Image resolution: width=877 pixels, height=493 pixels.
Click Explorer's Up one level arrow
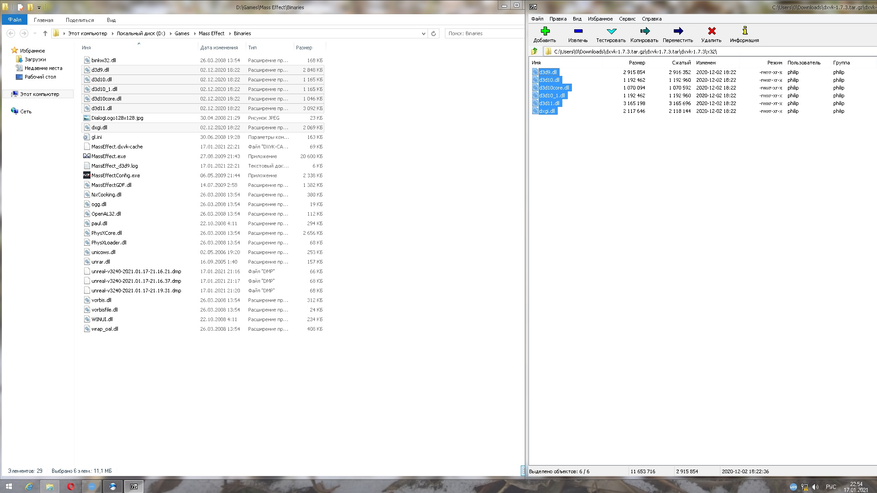[x=45, y=34]
